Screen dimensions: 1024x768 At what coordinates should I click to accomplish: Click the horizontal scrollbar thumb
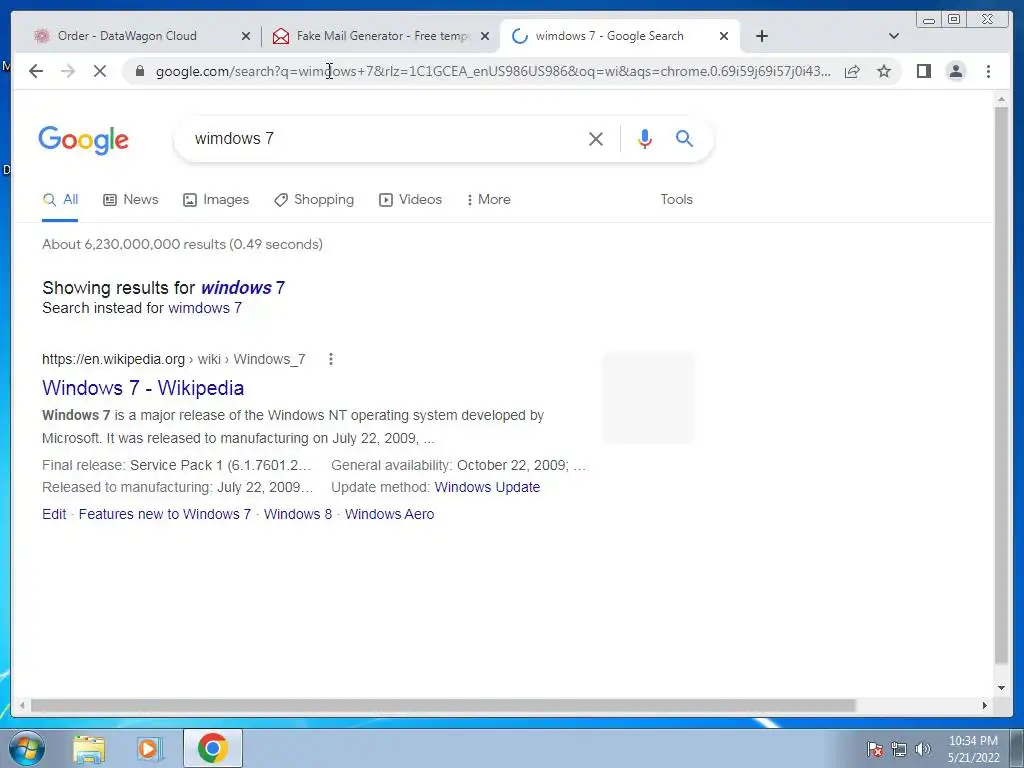[x=443, y=705]
